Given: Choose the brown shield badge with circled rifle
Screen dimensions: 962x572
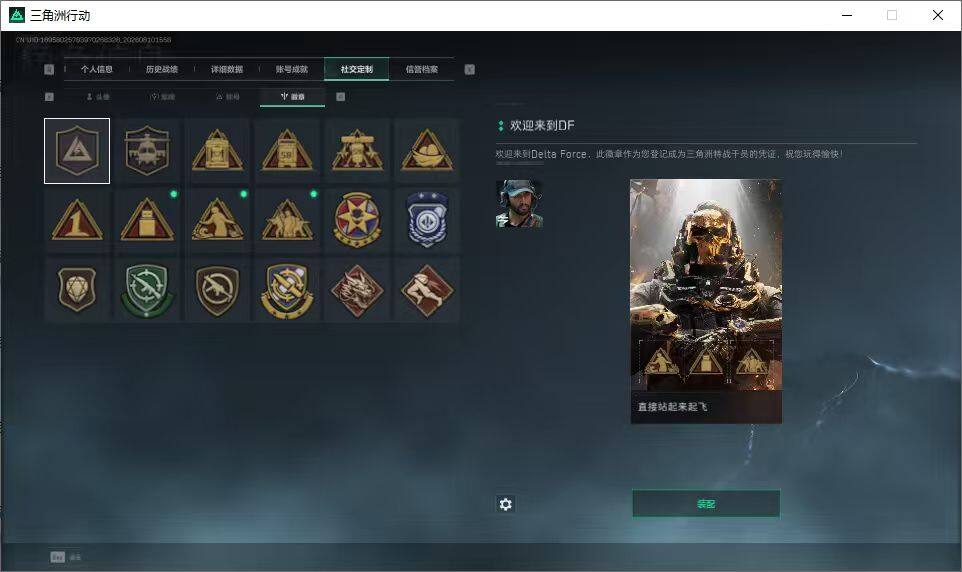Looking at the screenshot, I should click(x=217, y=290).
